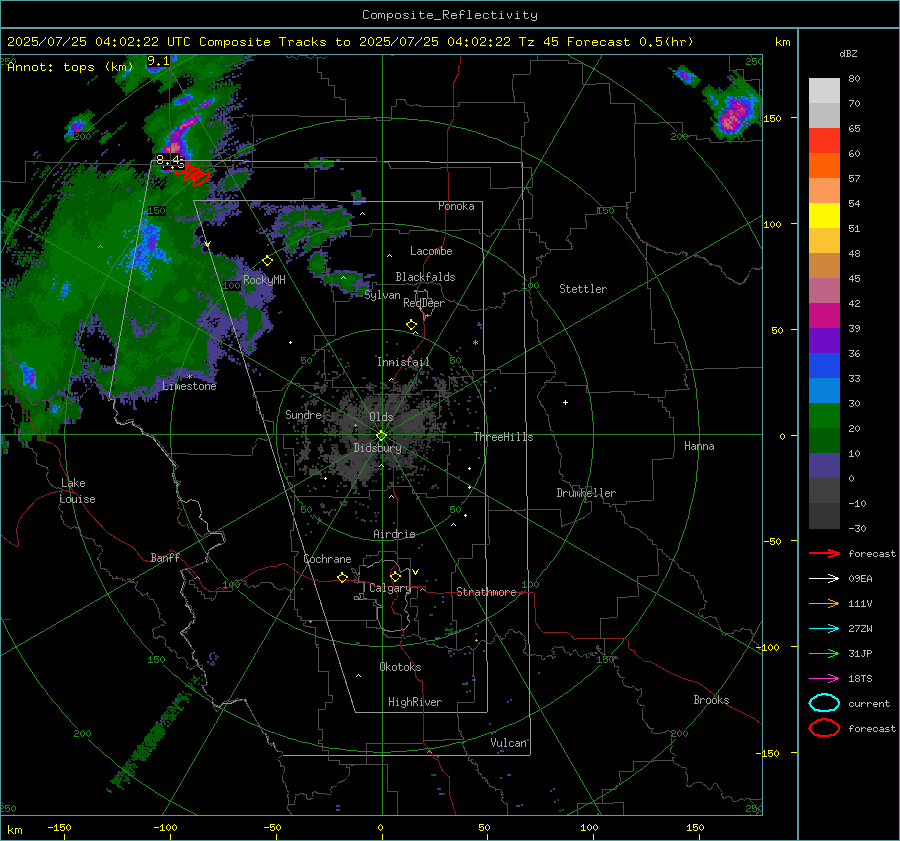Select the orange 111V arrow in legend
Viewport: 900px width, 841px height.
(824, 603)
